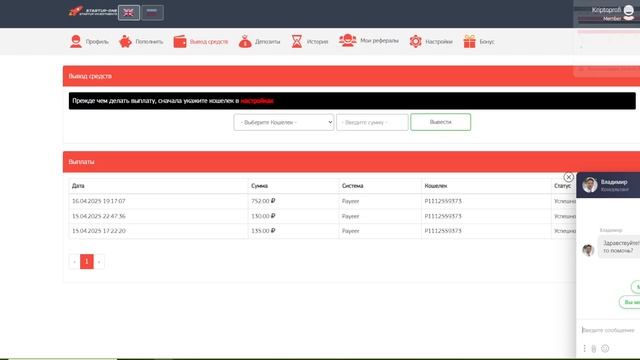Click the money bag Депозиты icon
640x360 pixels.
tap(245, 41)
